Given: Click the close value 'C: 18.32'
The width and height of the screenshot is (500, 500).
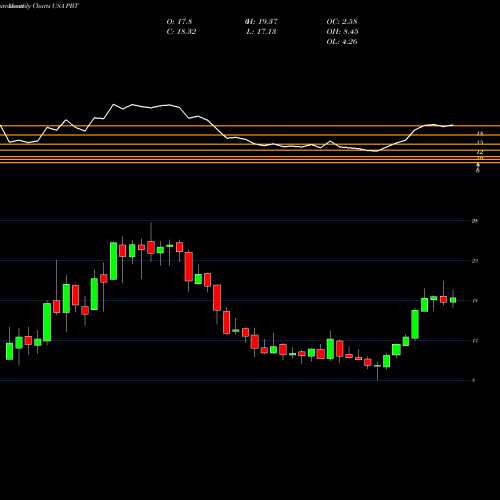Looking at the screenshot, I should 181,32.
